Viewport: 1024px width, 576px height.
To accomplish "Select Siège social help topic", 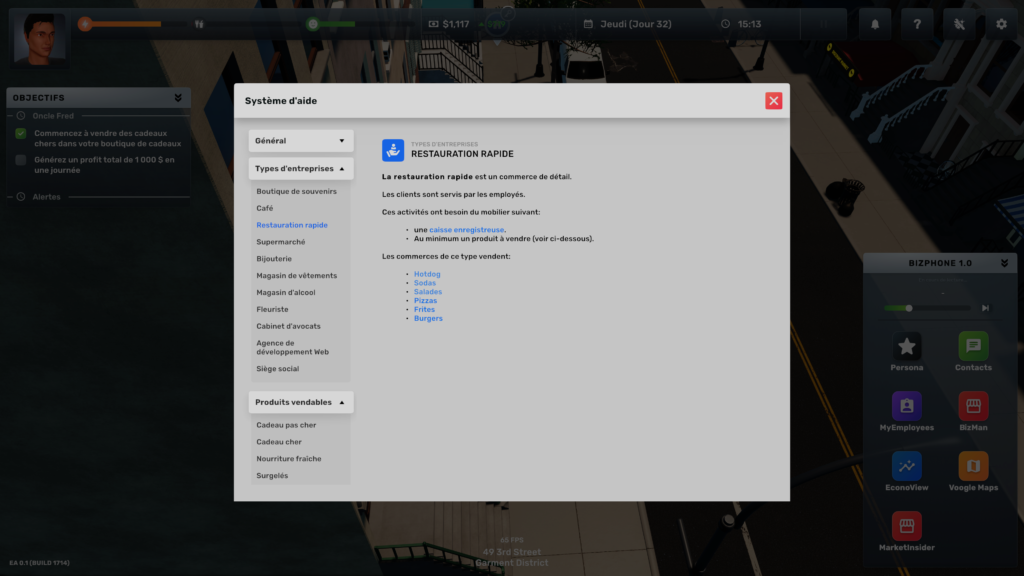I will (278, 369).
